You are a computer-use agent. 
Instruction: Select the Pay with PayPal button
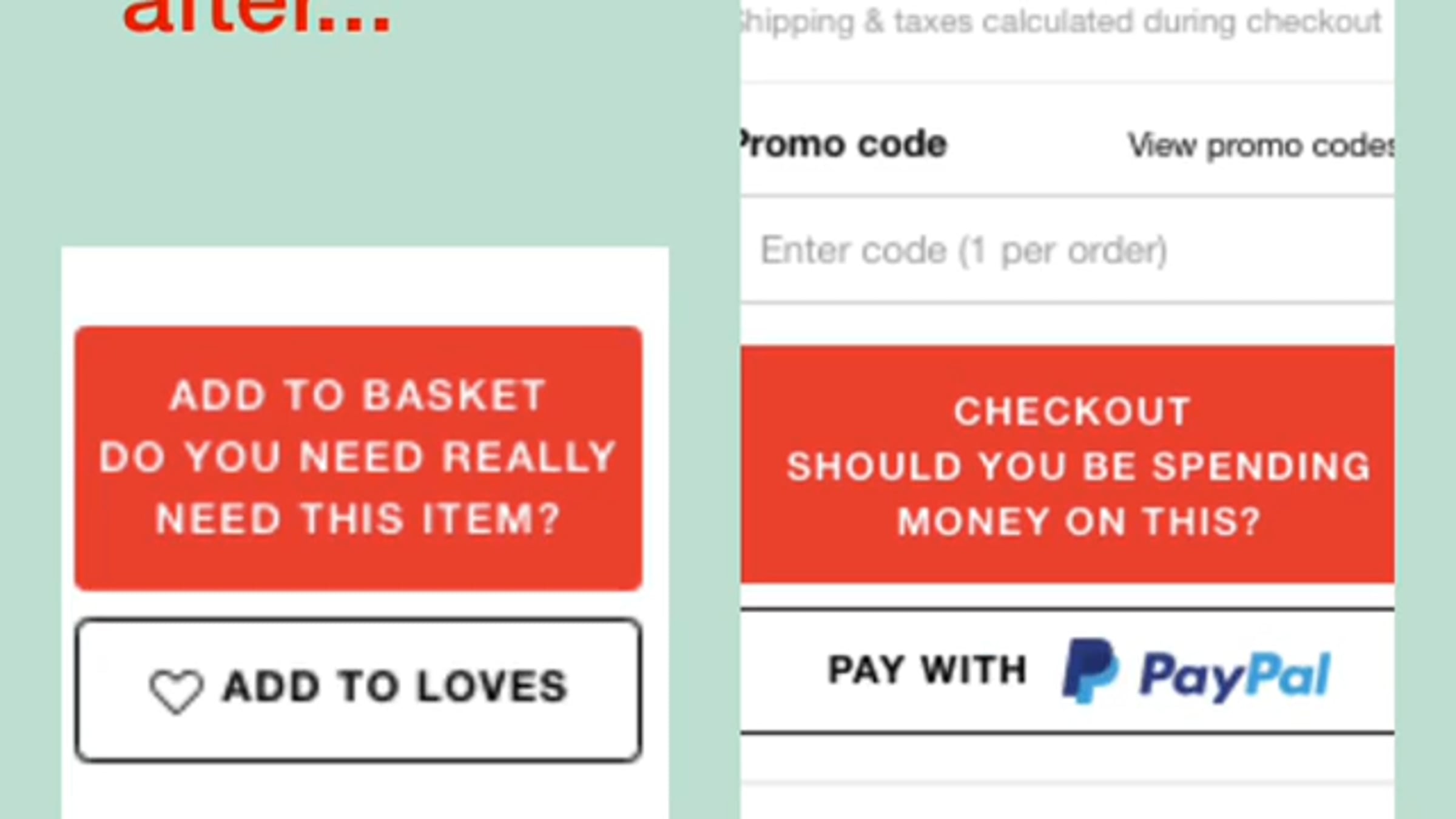1067,671
